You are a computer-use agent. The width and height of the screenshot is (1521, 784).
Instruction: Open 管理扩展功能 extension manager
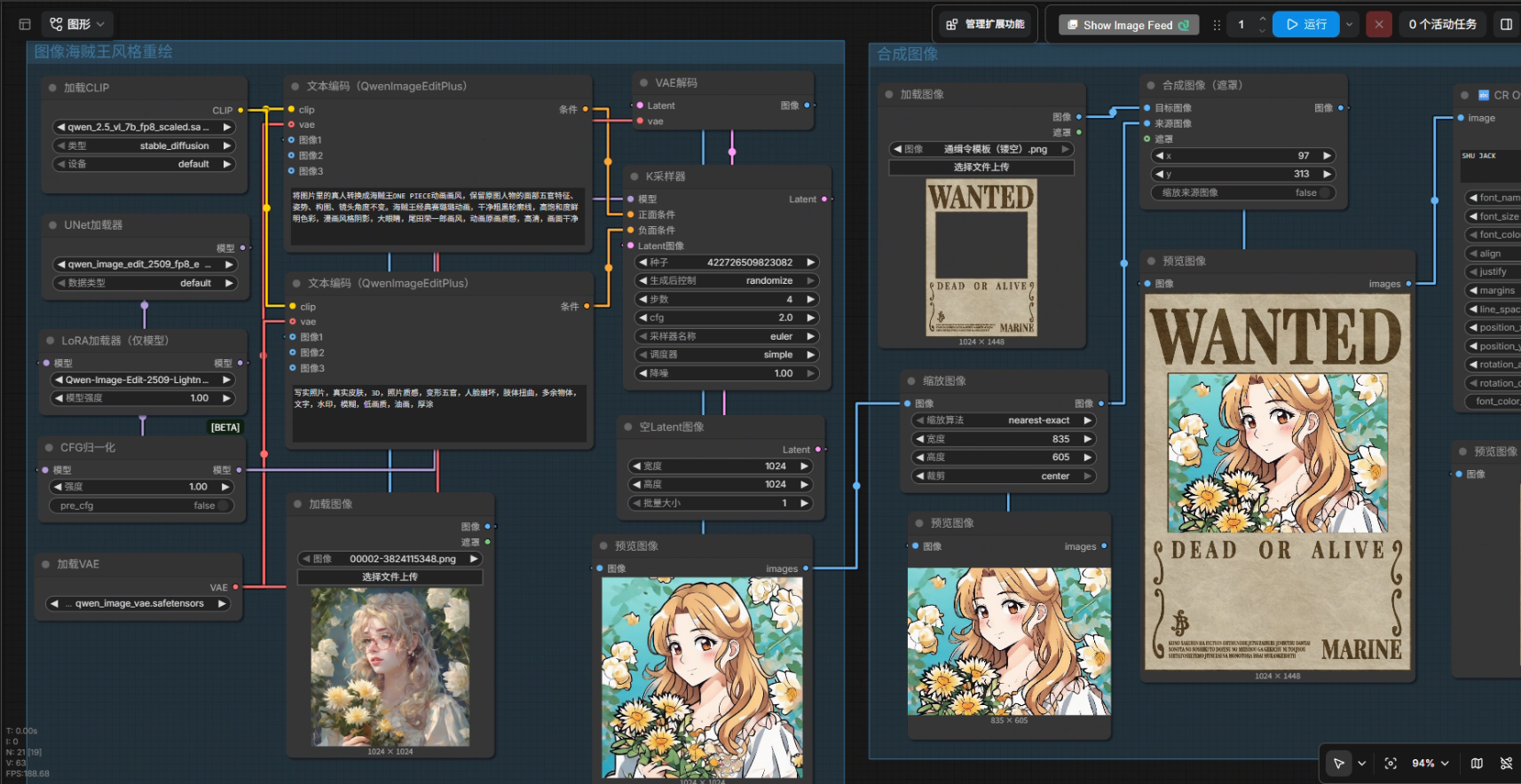(x=985, y=24)
